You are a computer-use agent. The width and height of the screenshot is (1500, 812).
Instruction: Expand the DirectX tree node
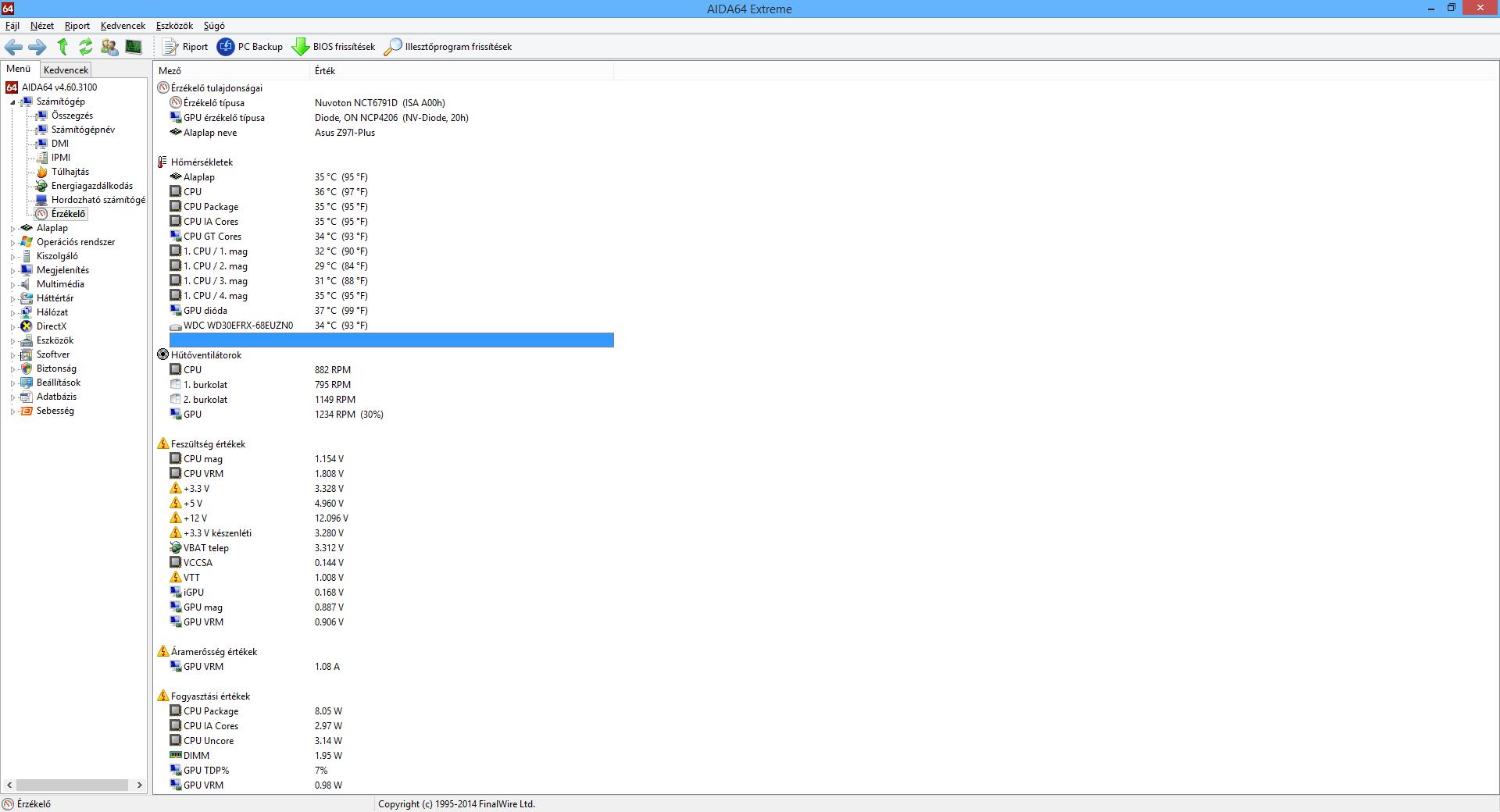point(13,327)
